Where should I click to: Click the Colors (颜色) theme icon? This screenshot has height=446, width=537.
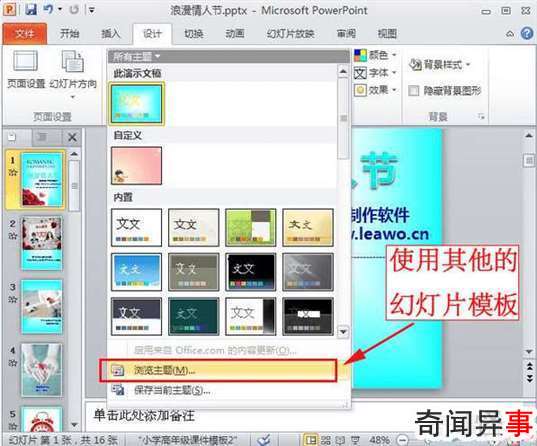pyautogui.click(x=360, y=55)
